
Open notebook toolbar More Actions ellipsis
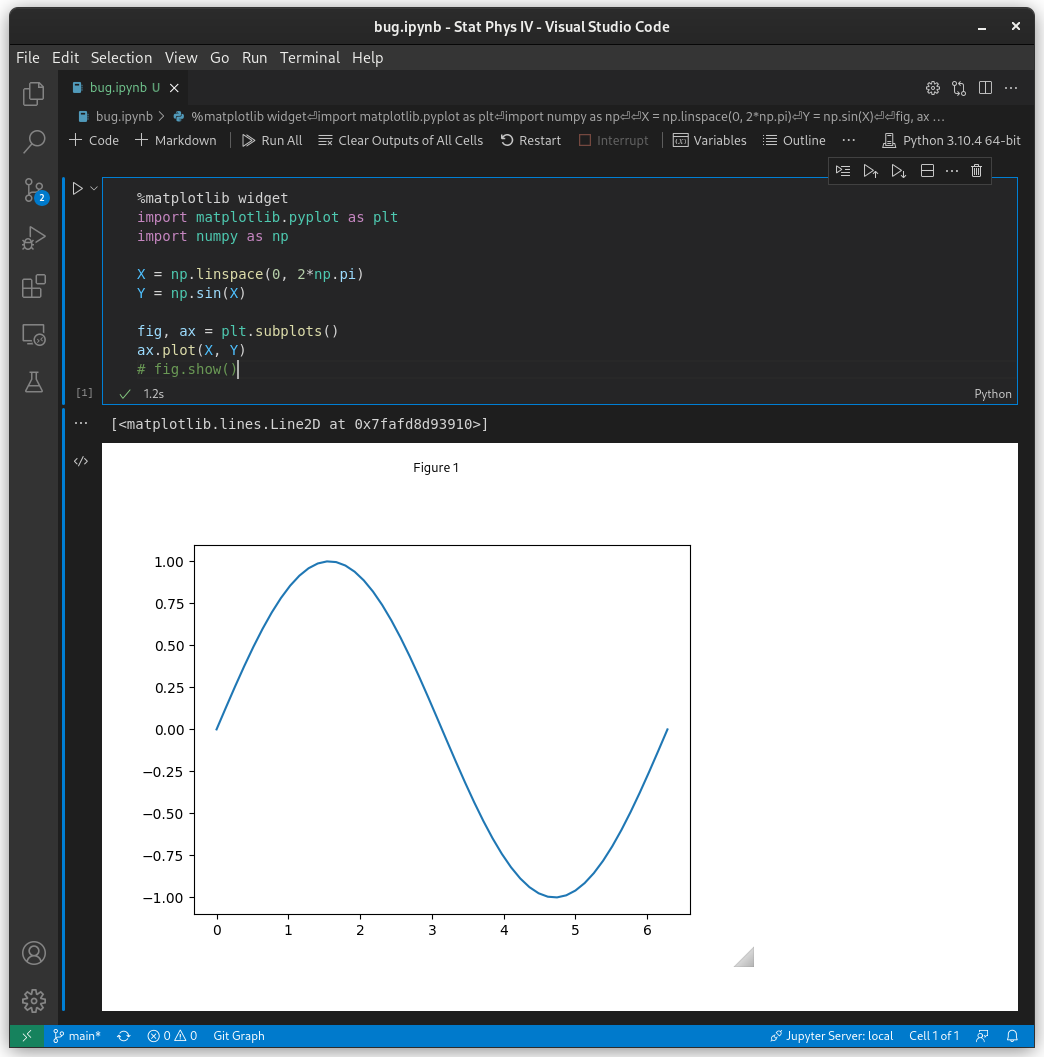(x=848, y=140)
